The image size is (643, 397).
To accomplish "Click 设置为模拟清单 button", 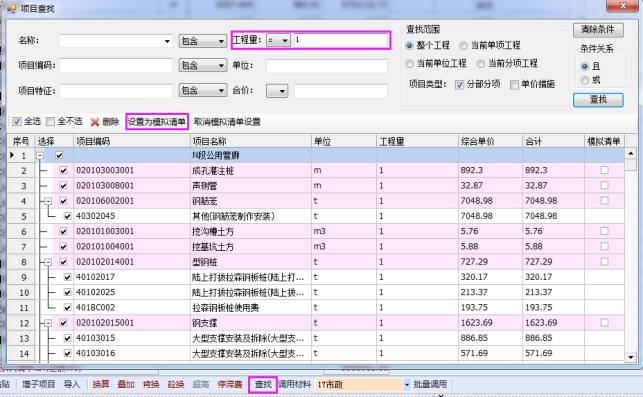I will click(x=157, y=122).
